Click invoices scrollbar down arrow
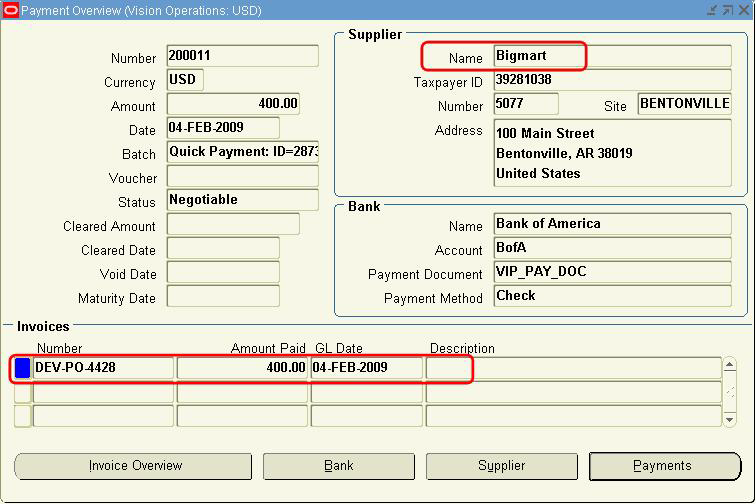Viewport: 756px width, 504px height. (729, 420)
